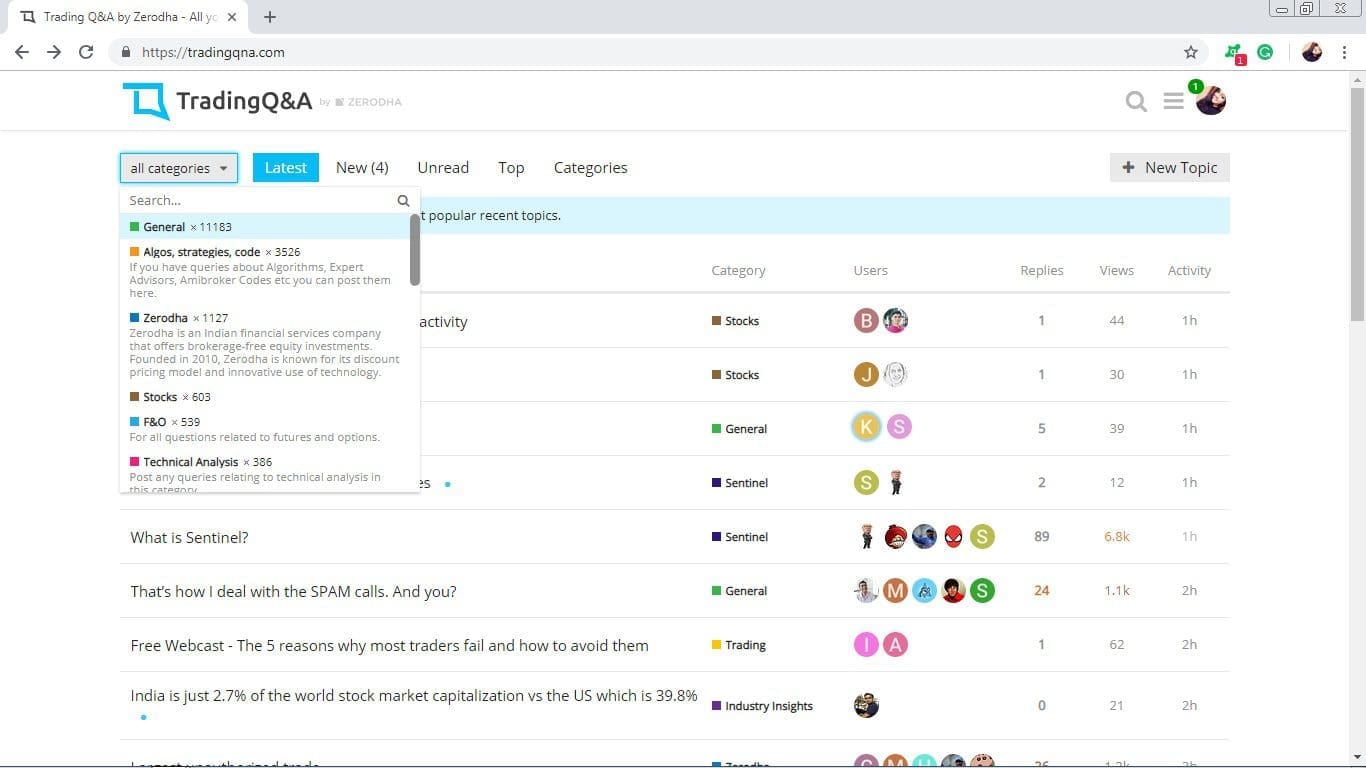Open a new browser tab with plus
1366x768 pixels.
point(270,17)
